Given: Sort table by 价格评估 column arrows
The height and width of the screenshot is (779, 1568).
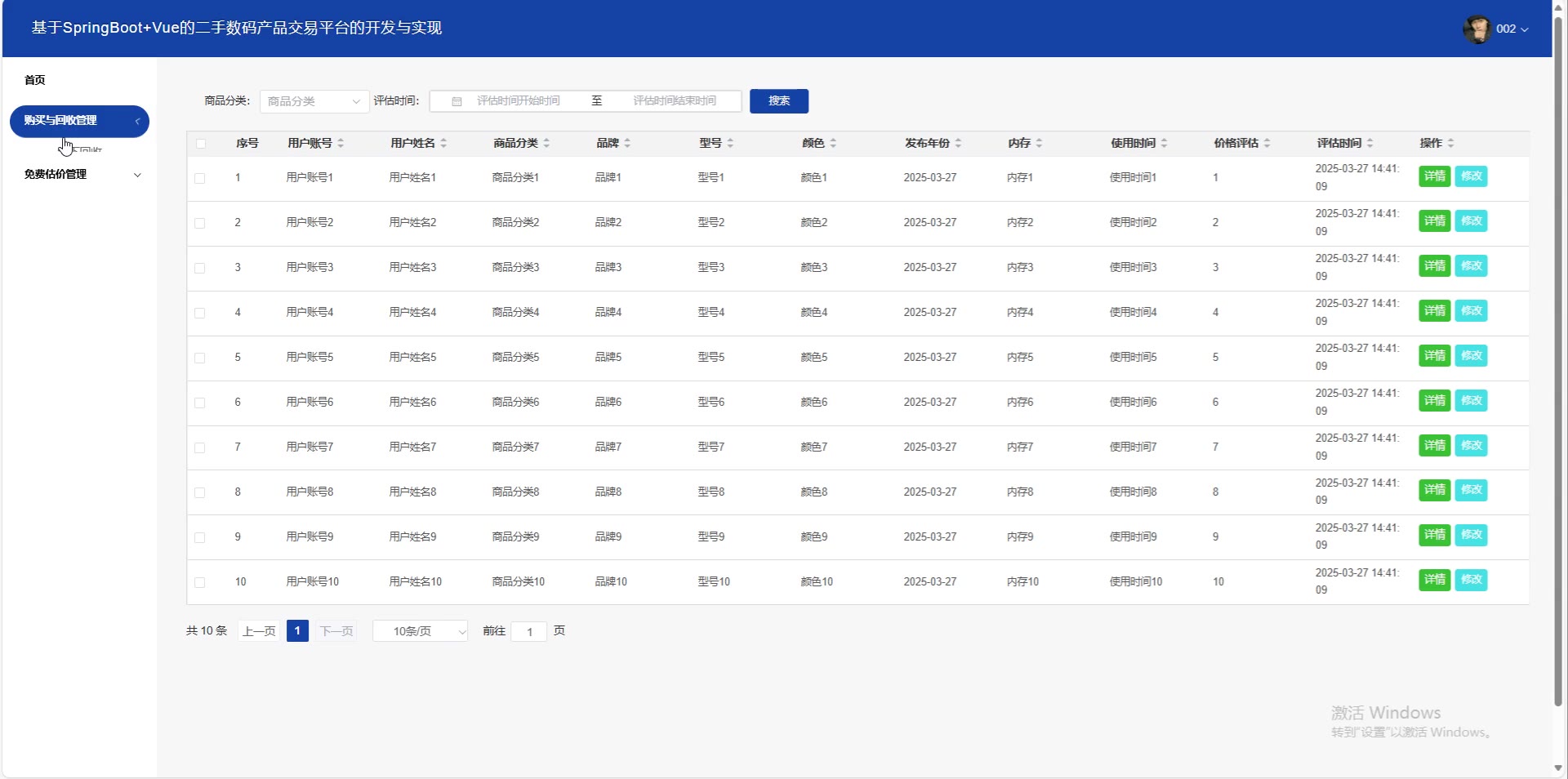Looking at the screenshot, I should [x=1267, y=143].
